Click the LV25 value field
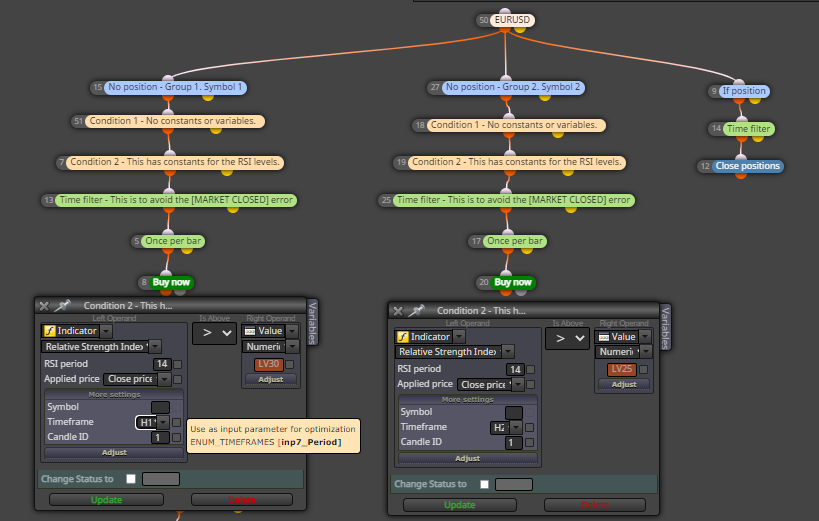Viewport: 819px width, 521px height. click(622, 369)
